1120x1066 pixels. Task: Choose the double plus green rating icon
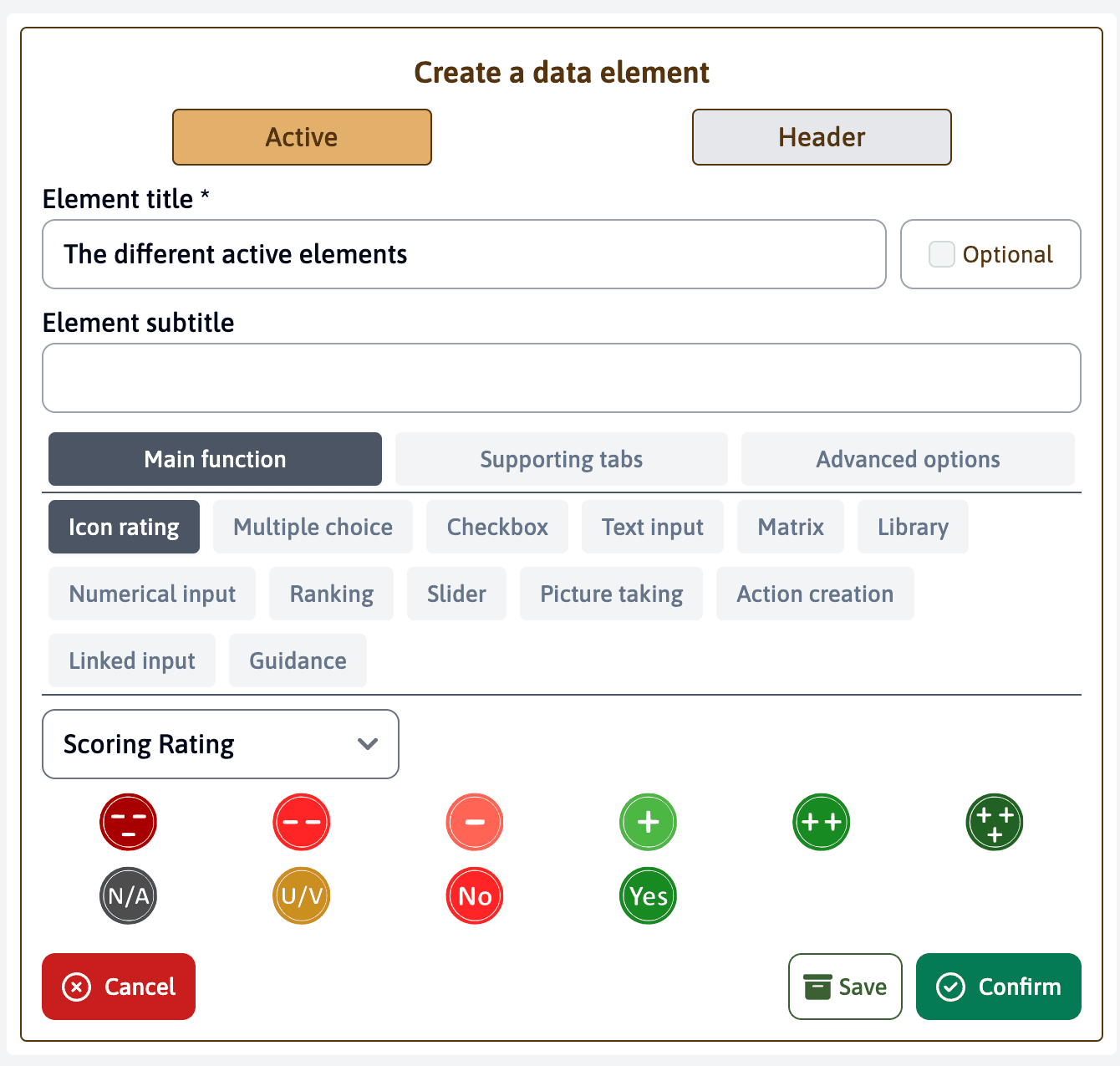click(x=821, y=822)
